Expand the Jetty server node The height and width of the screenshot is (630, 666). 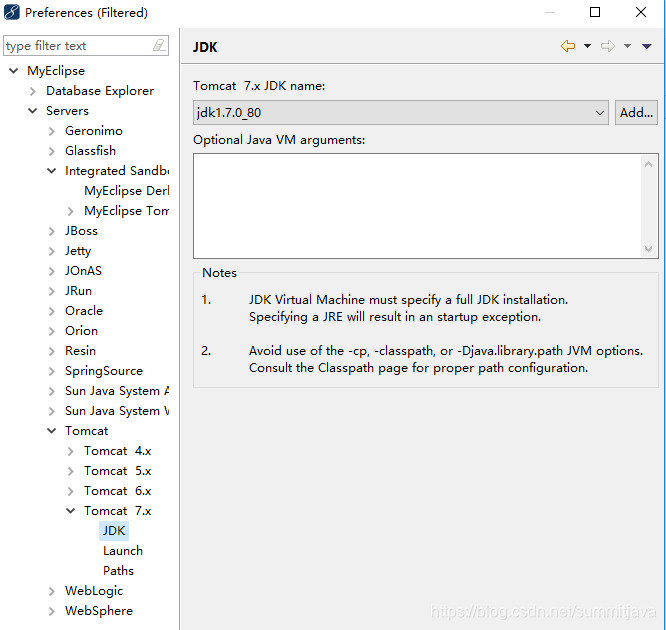coord(51,251)
